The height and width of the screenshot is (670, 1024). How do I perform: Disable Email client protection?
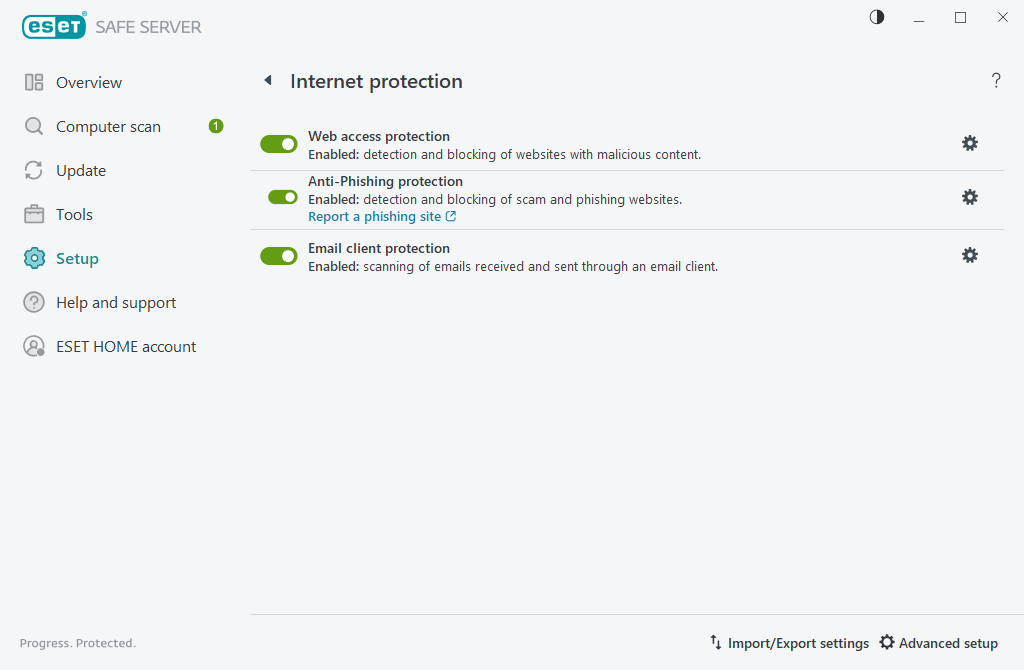coord(278,255)
